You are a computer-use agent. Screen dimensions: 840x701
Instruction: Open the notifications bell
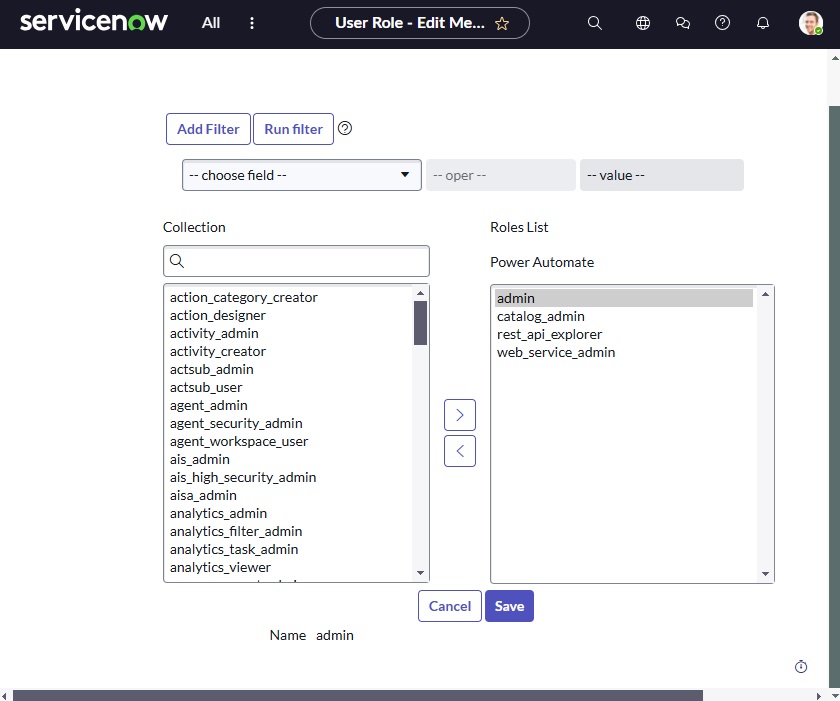coord(763,22)
